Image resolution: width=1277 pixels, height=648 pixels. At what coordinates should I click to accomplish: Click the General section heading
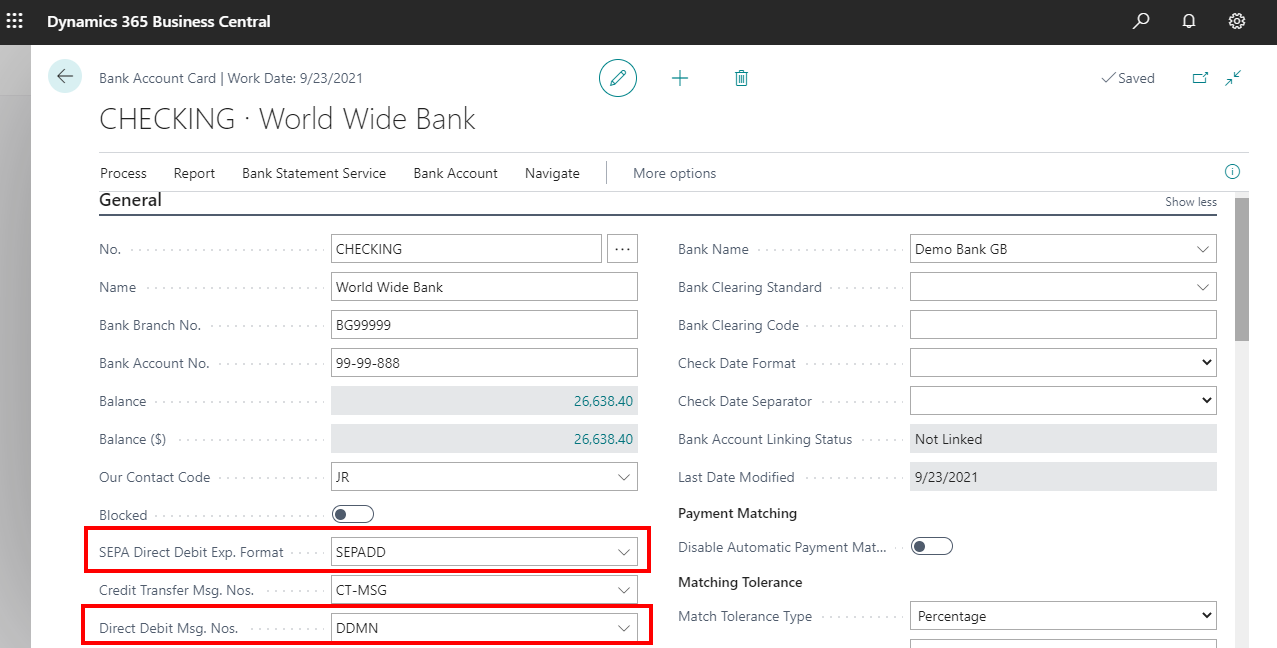click(130, 200)
